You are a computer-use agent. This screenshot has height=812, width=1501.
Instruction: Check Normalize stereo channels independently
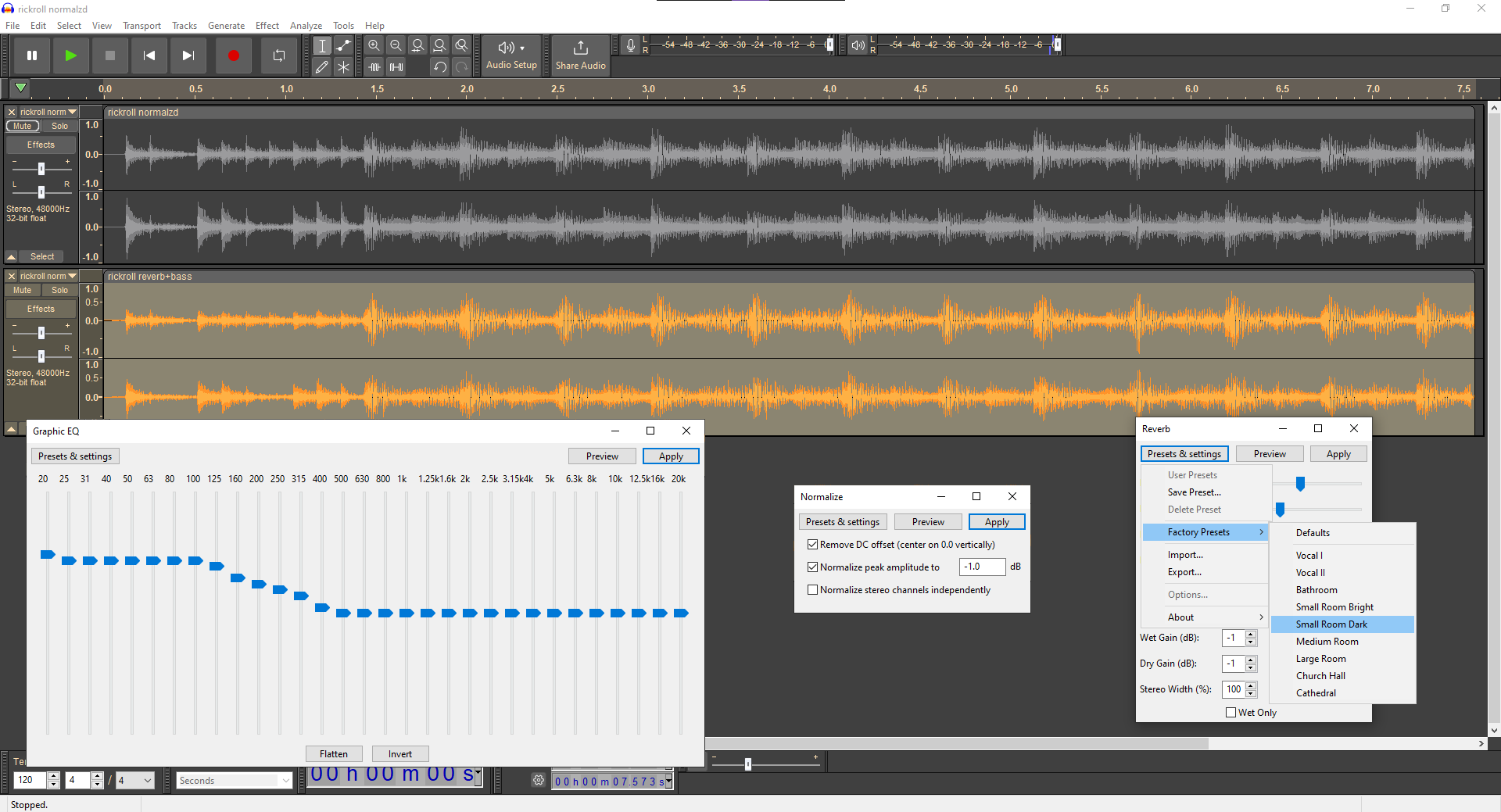click(813, 590)
